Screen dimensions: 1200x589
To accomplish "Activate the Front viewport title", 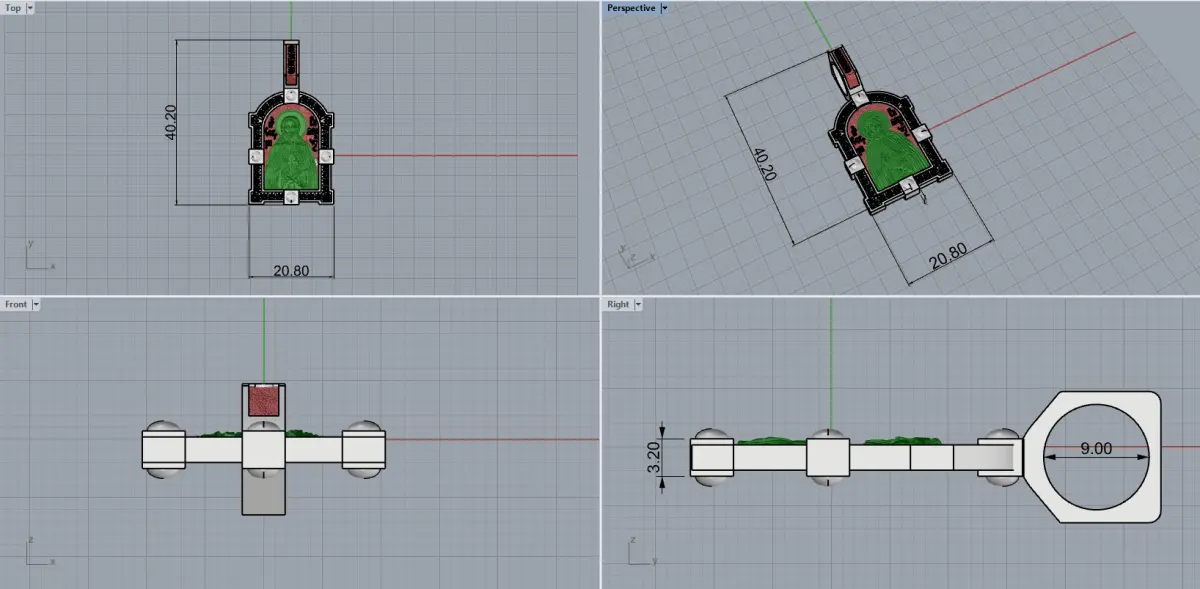I will pos(16,303).
